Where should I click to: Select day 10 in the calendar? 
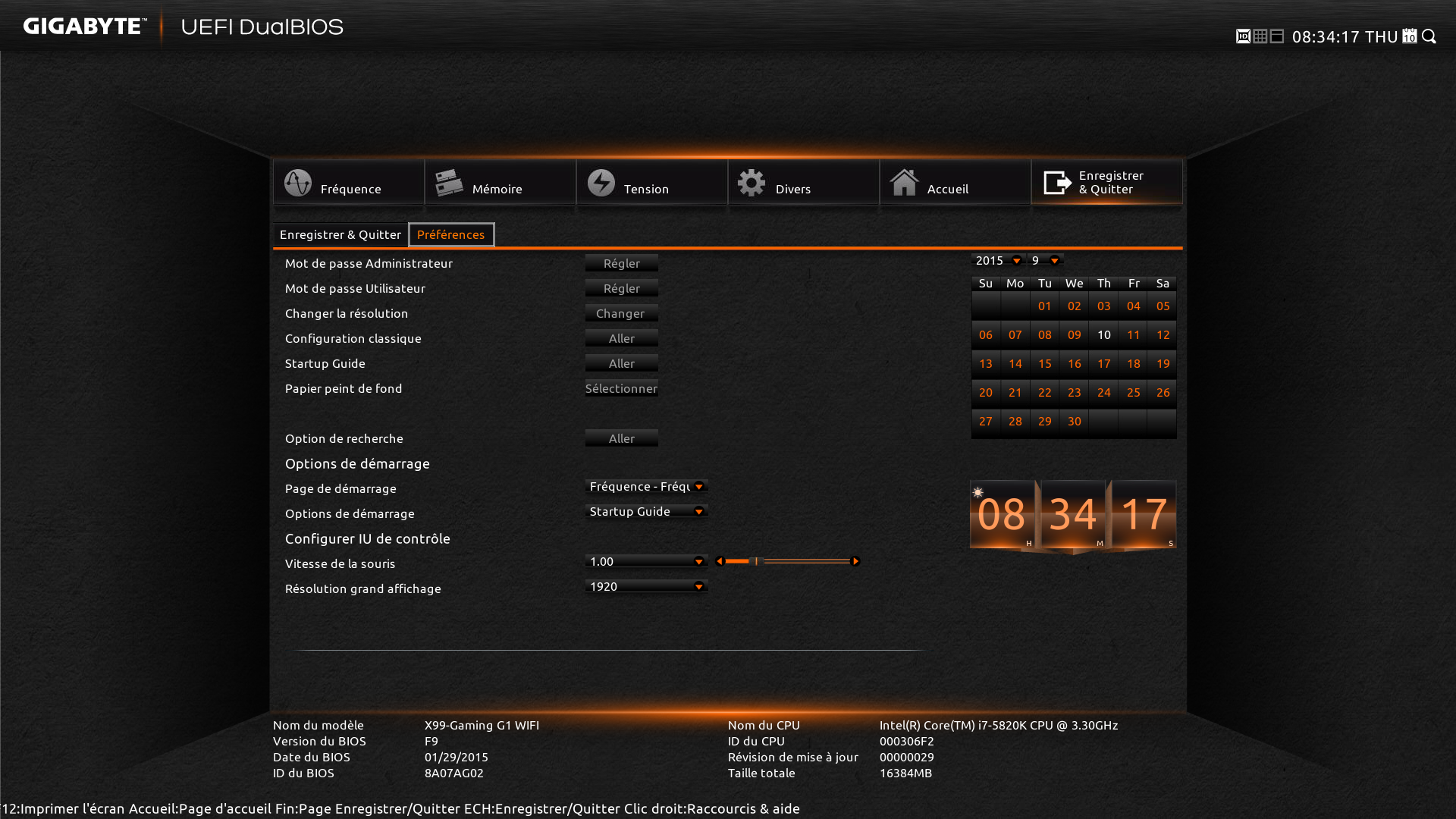[x=1104, y=335]
